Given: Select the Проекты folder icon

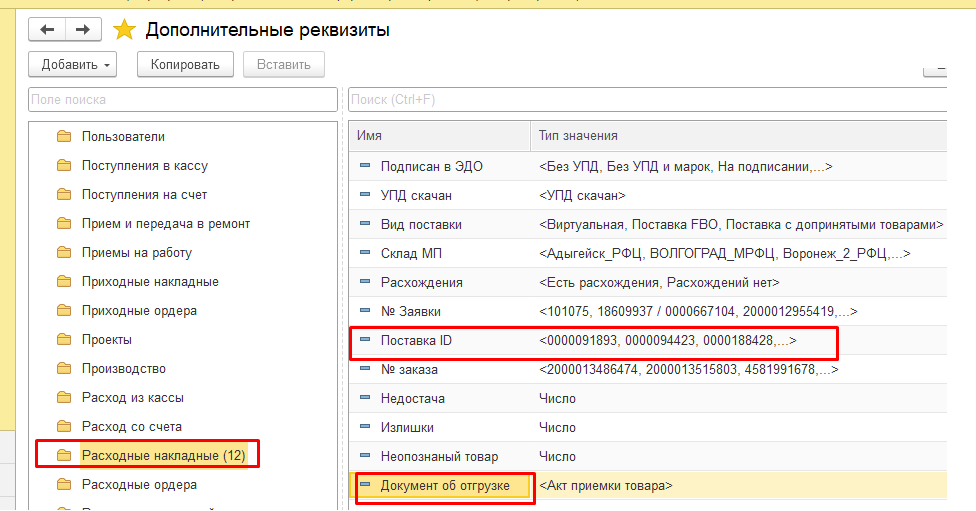Looking at the screenshot, I should (x=64, y=339).
